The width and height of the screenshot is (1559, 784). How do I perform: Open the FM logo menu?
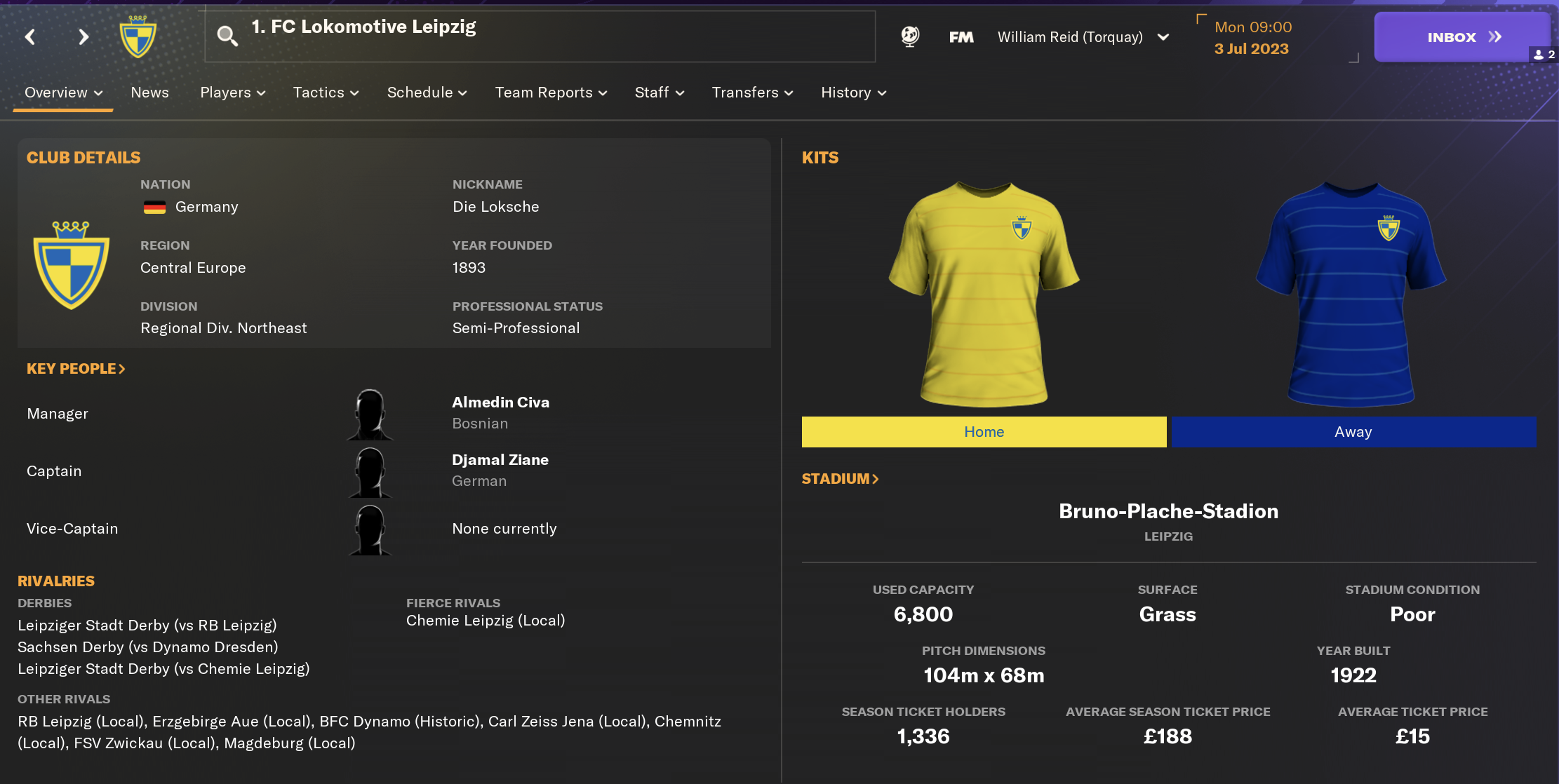pos(961,37)
